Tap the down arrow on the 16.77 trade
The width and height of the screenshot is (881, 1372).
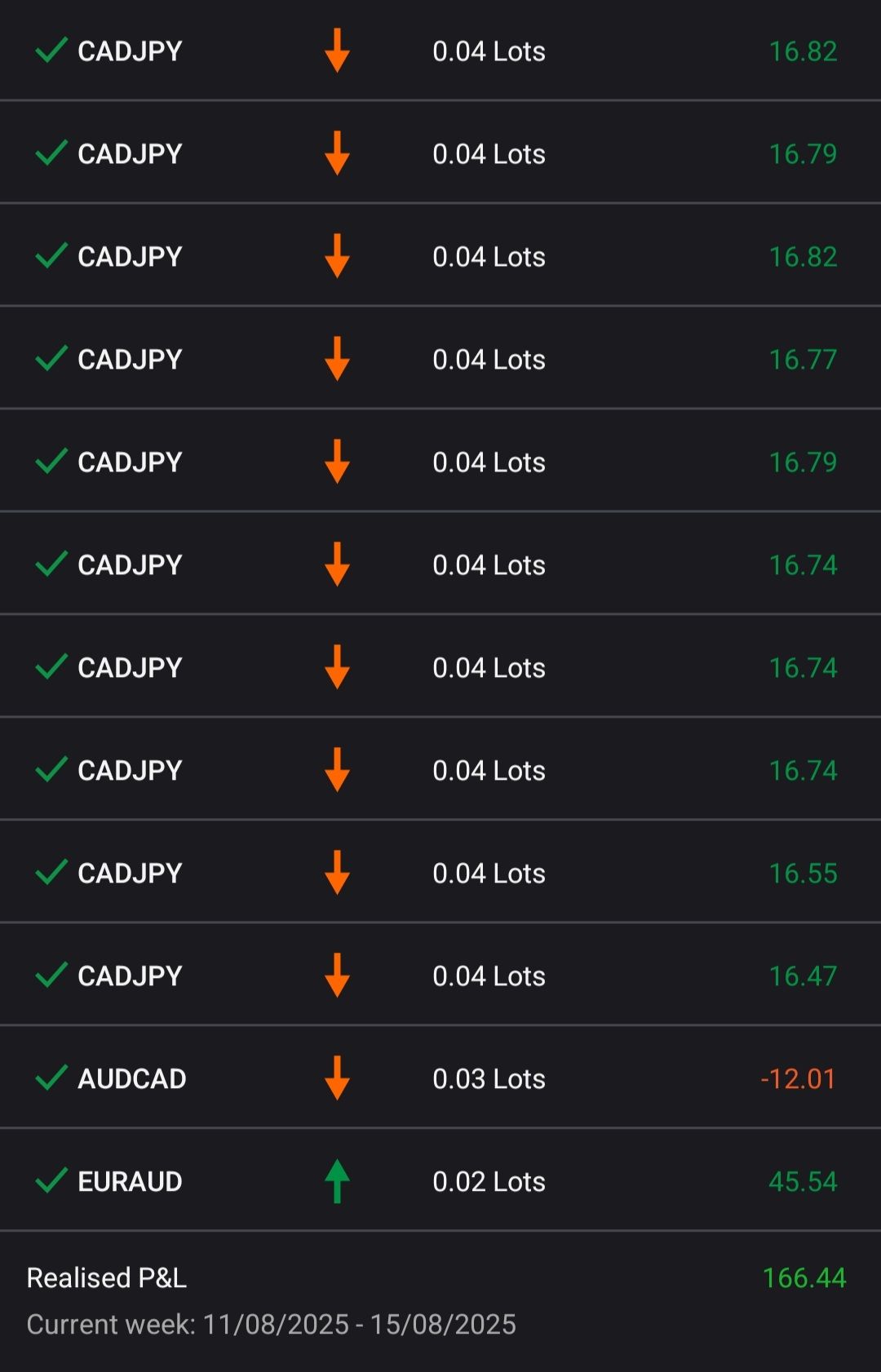coord(337,359)
